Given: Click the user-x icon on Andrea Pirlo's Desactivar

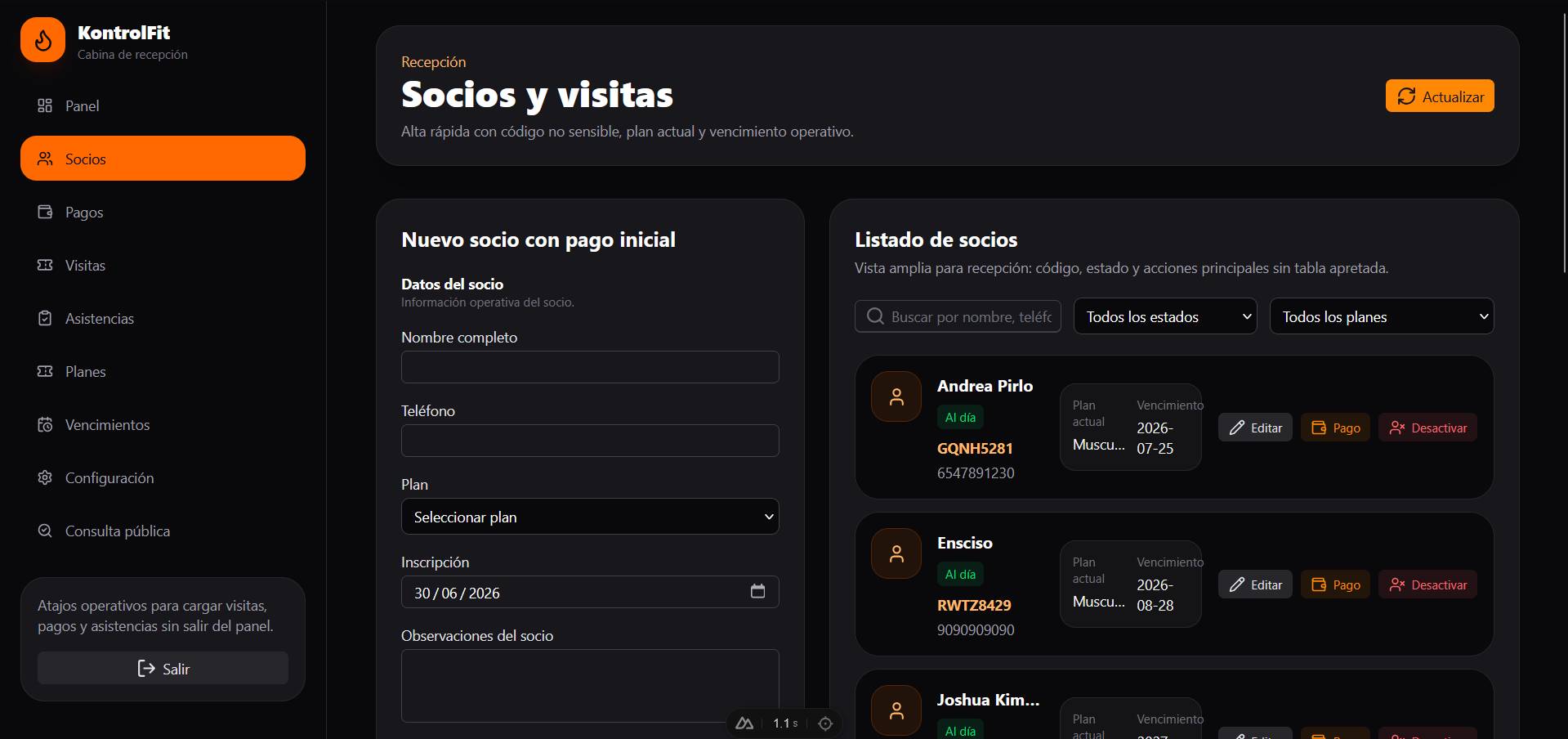Looking at the screenshot, I should point(1397,428).
